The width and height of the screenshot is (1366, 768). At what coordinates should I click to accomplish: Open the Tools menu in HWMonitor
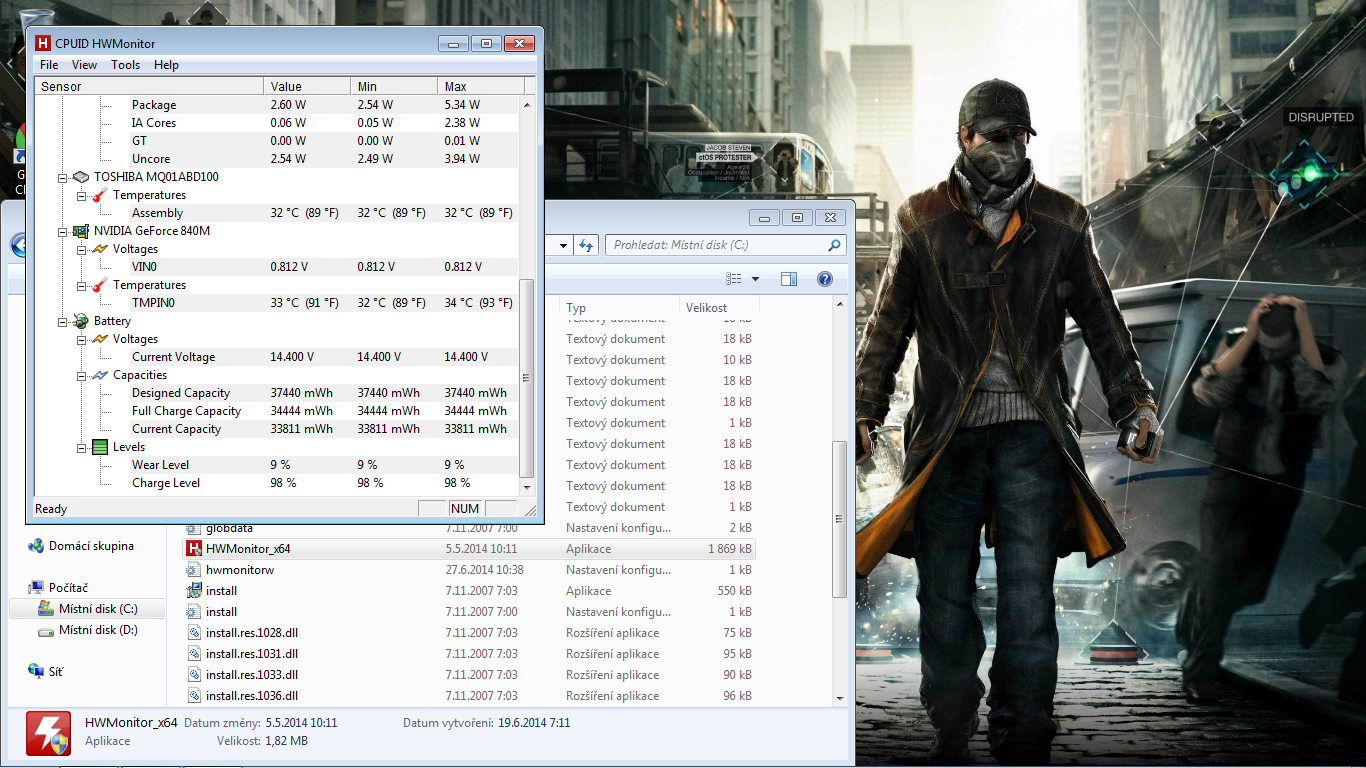pos(125,65)
